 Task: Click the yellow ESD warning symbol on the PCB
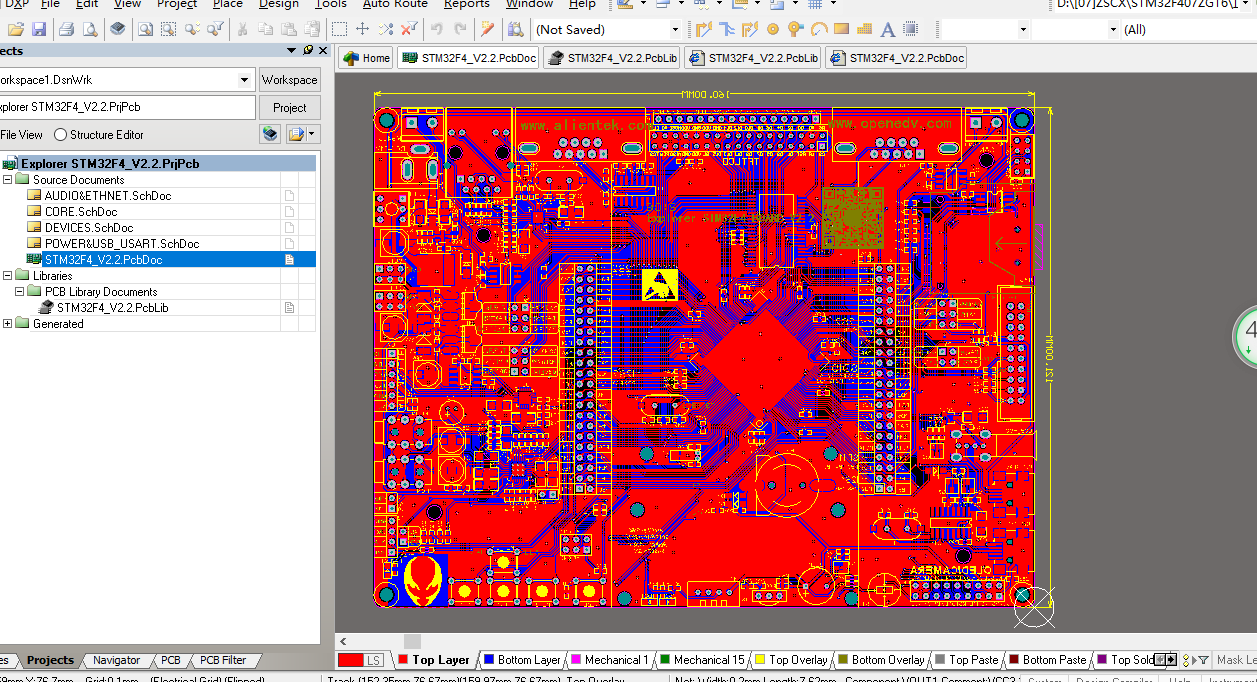(x=660, y=283)
